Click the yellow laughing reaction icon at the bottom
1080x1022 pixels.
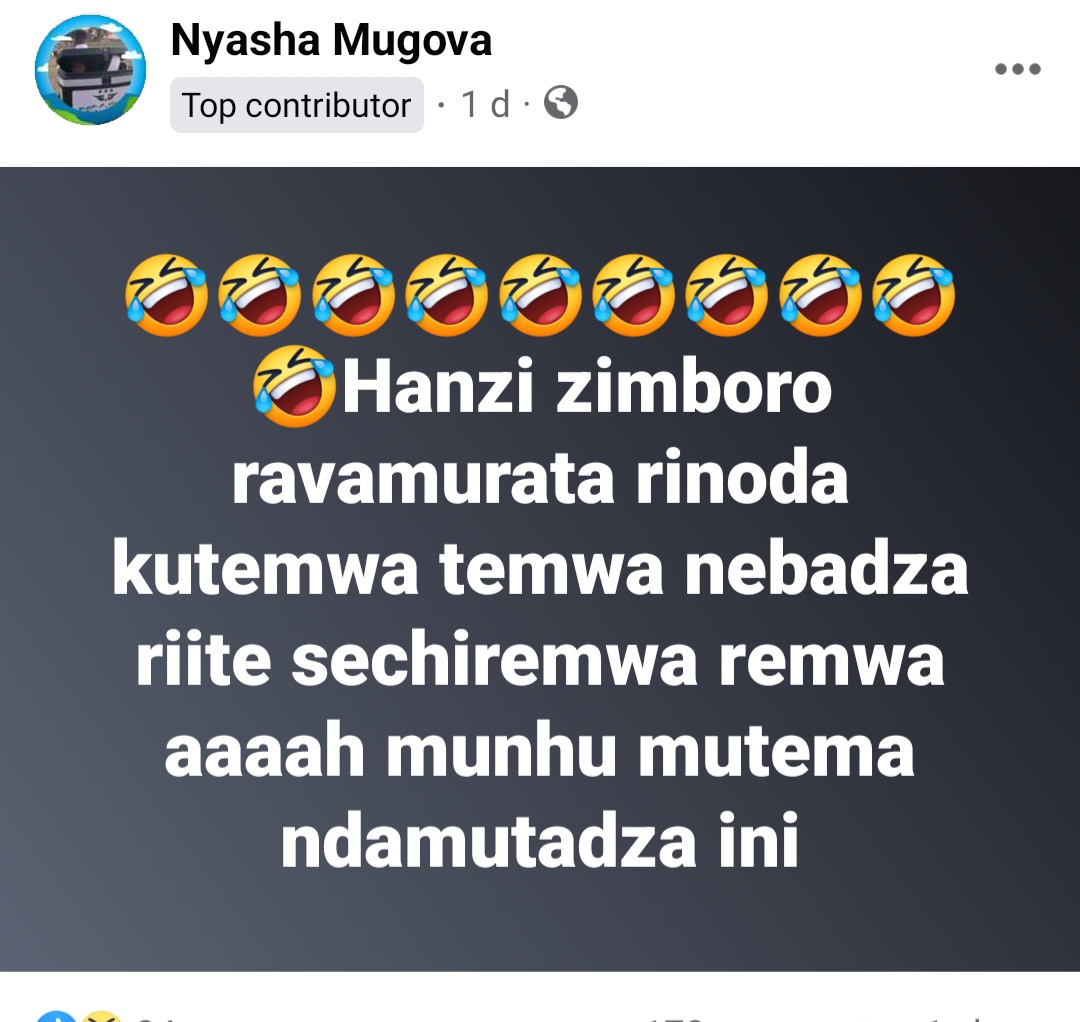101,1016
